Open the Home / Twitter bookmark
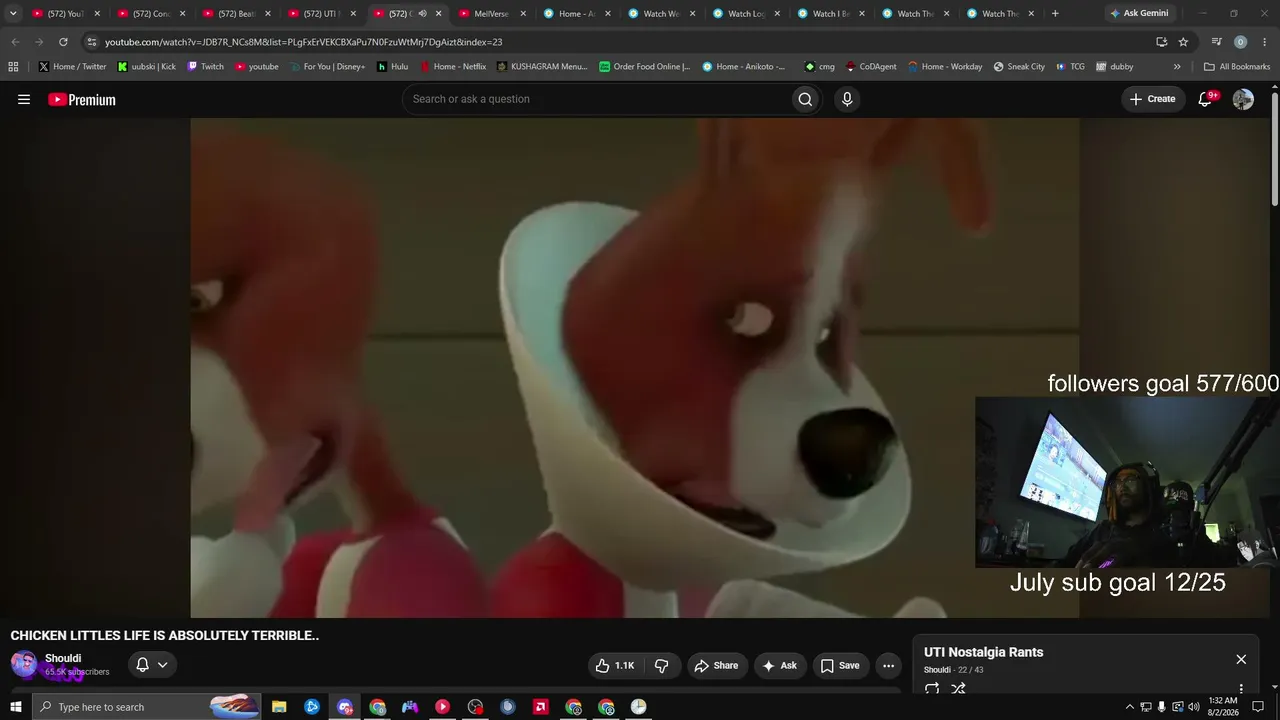1280x720 pixels. 72,67
